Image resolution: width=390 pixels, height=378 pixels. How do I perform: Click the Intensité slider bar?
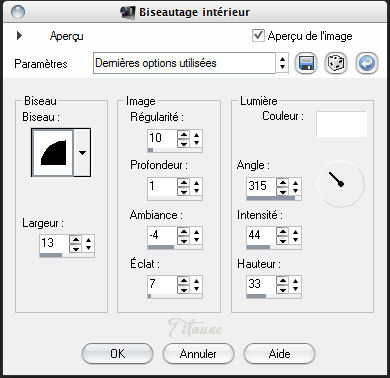[x=274, y=247]
